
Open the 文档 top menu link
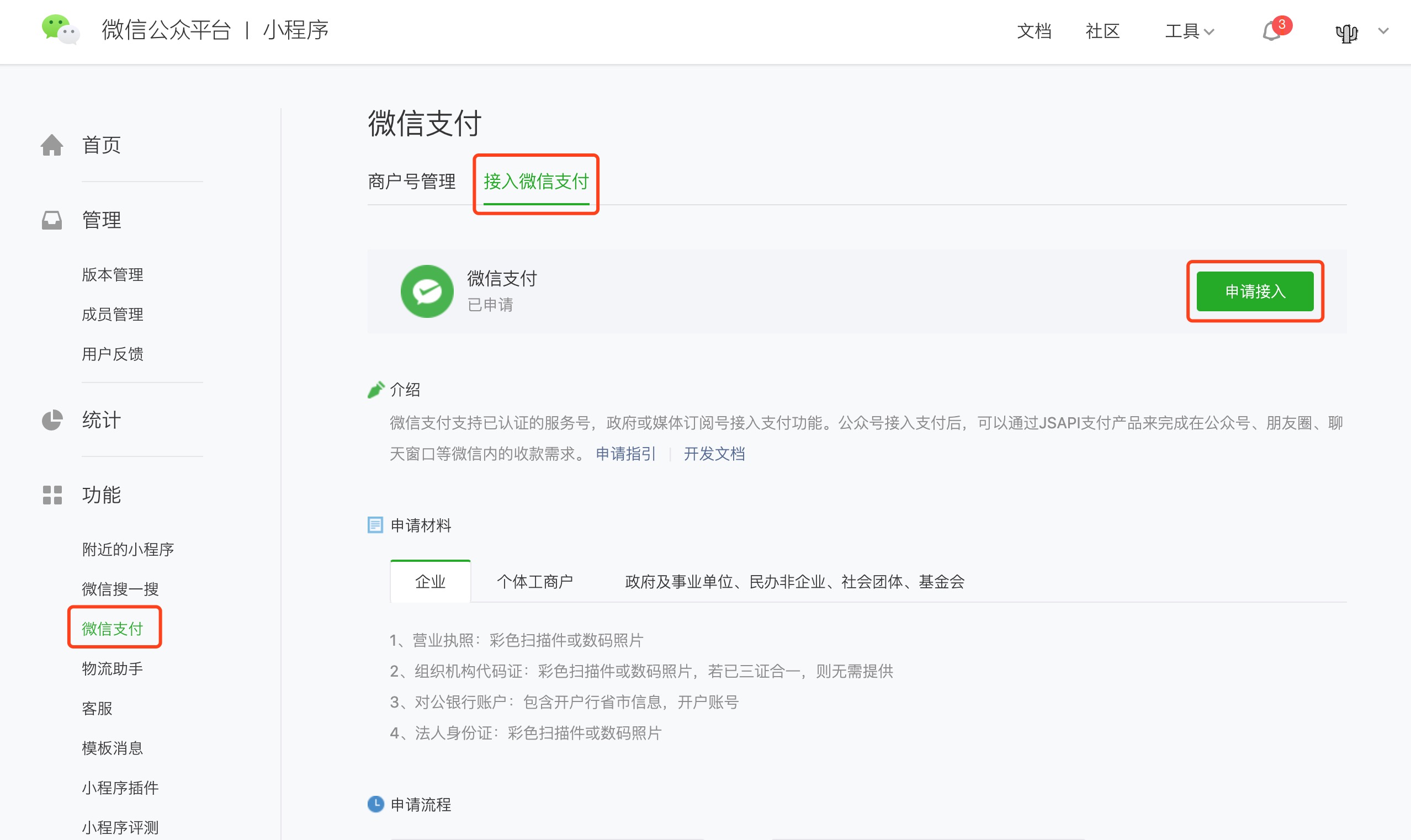(1034, 31)
